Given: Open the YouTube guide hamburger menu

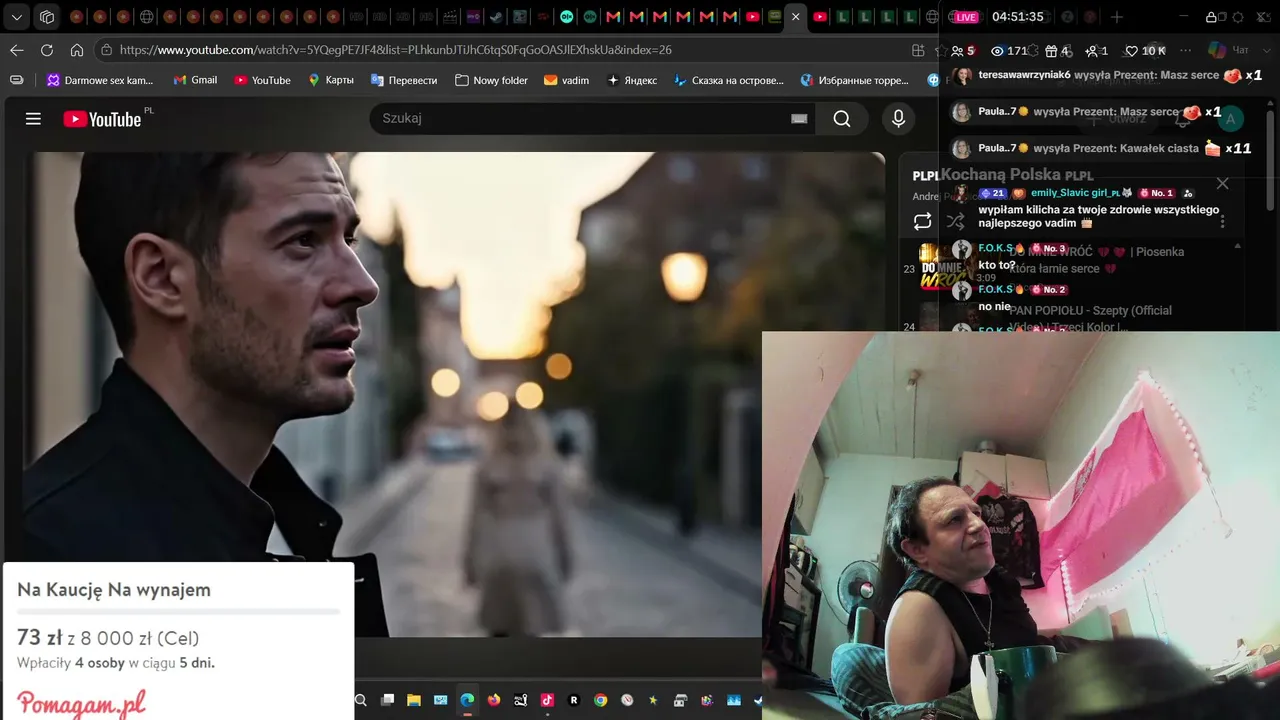Looking at the screenshot, I should (33, 119).
